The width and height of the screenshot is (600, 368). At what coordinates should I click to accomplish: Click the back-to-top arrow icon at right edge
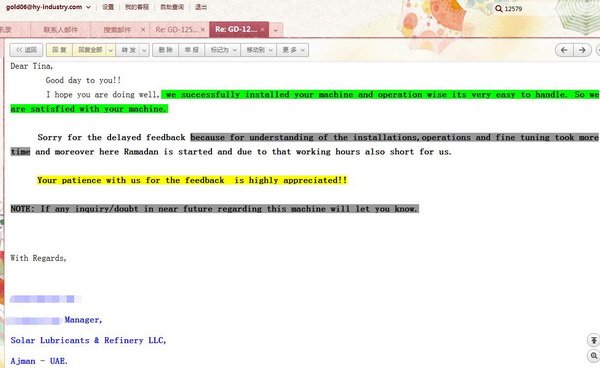[x=593, y=340]
